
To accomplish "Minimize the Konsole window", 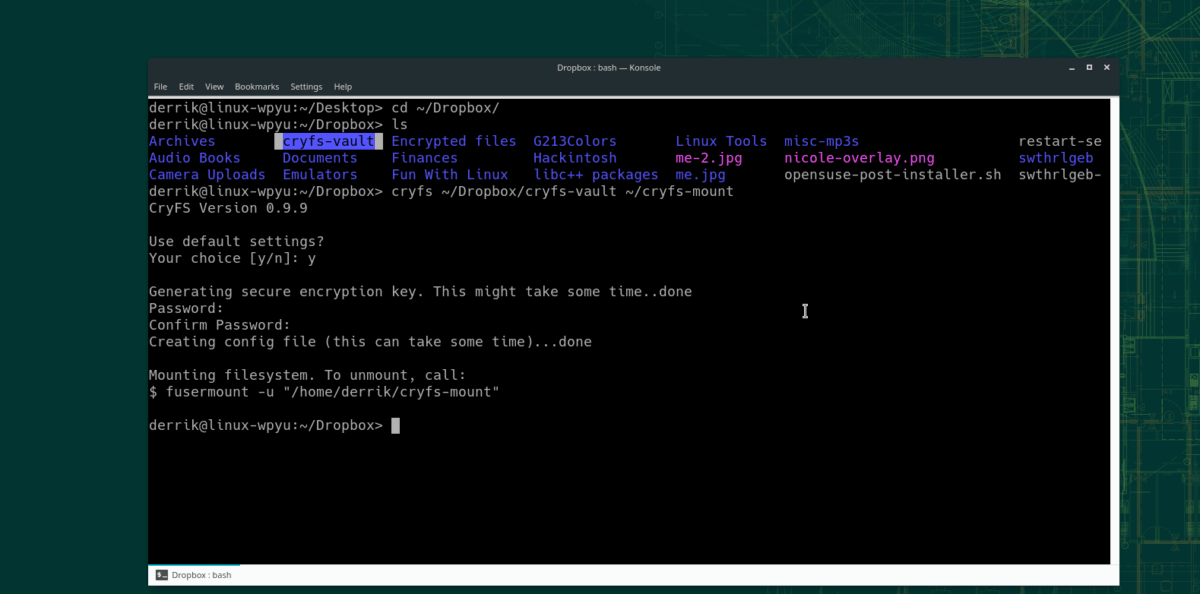I will [1071, 67].
